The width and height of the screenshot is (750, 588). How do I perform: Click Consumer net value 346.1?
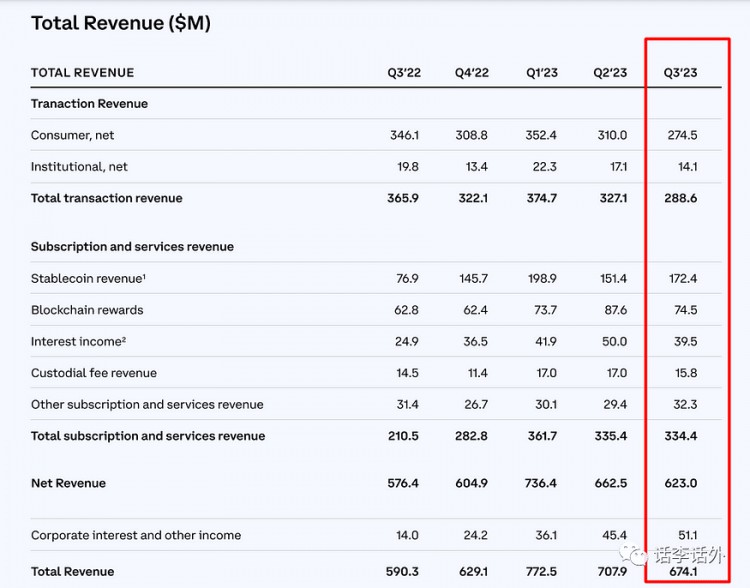coord(404,135)
